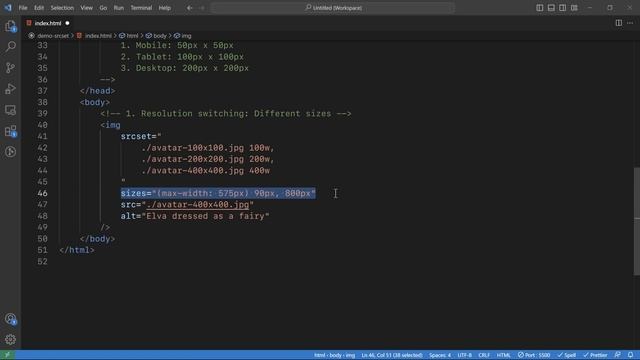The width and height of the screenshot is (640, 360).
Task: Click the unsaved dot on index.html tab
Action: 67,23
